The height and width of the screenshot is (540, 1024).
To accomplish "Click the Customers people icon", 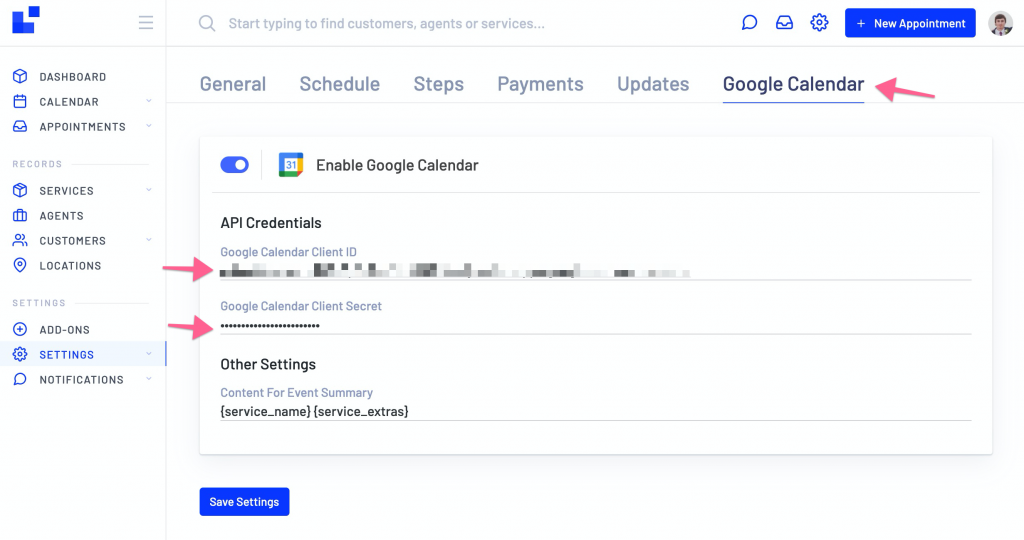I will coord(20,240).
